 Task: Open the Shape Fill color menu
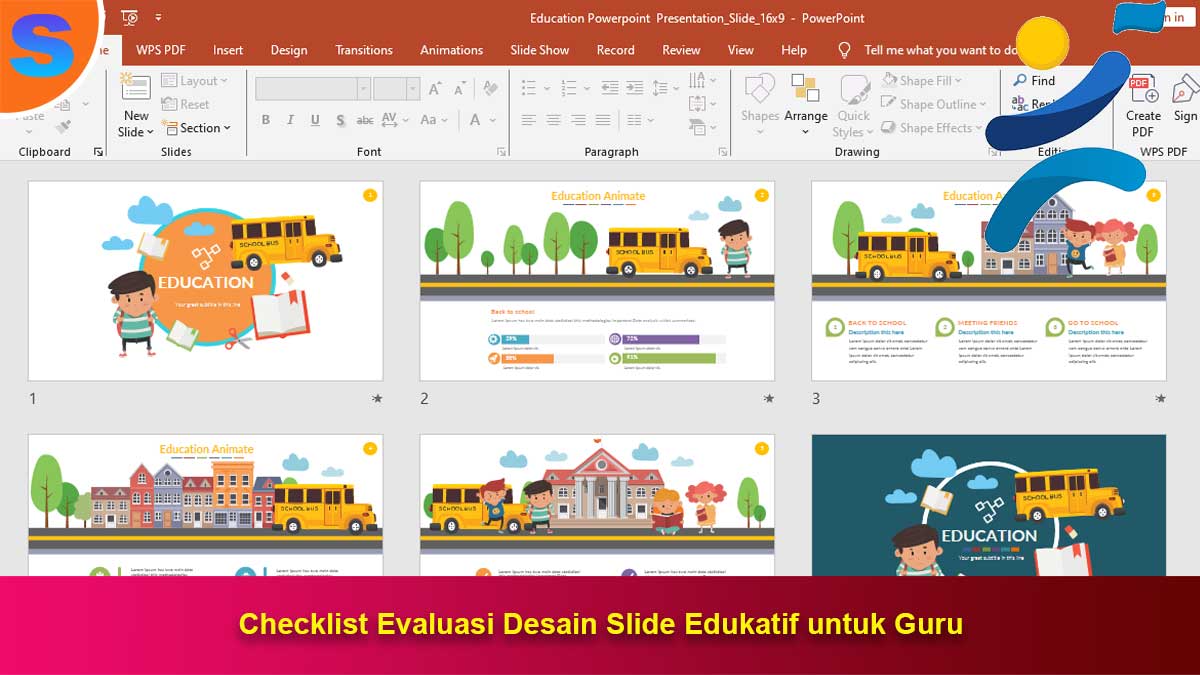[921, 80]
